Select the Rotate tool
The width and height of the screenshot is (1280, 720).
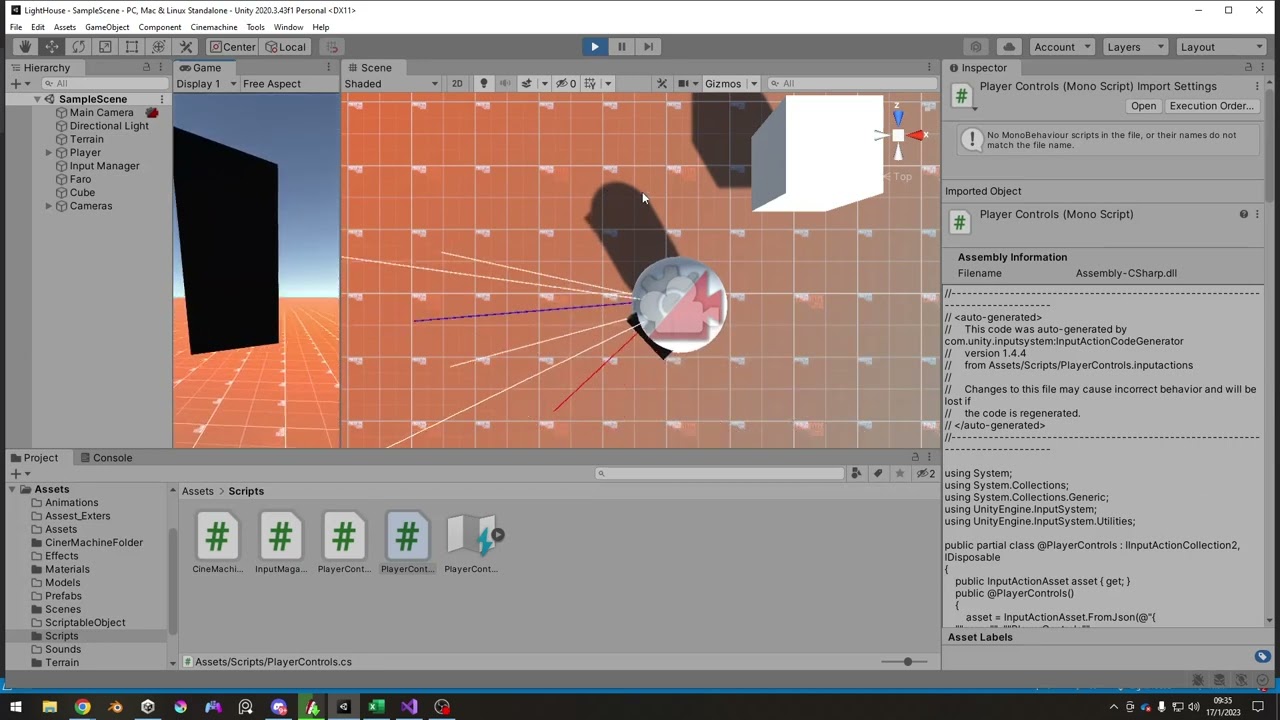pyautogui.click(x=78, y=47)
